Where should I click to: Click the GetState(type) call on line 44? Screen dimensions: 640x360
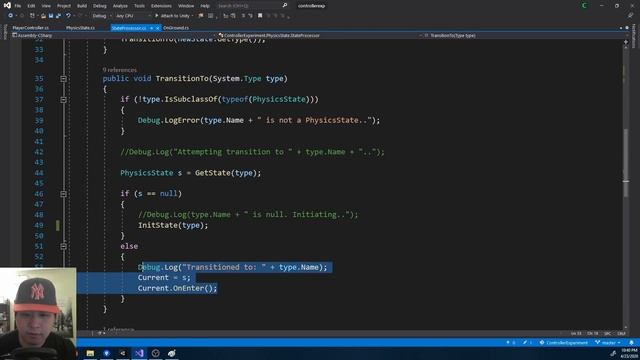point(228,173)
